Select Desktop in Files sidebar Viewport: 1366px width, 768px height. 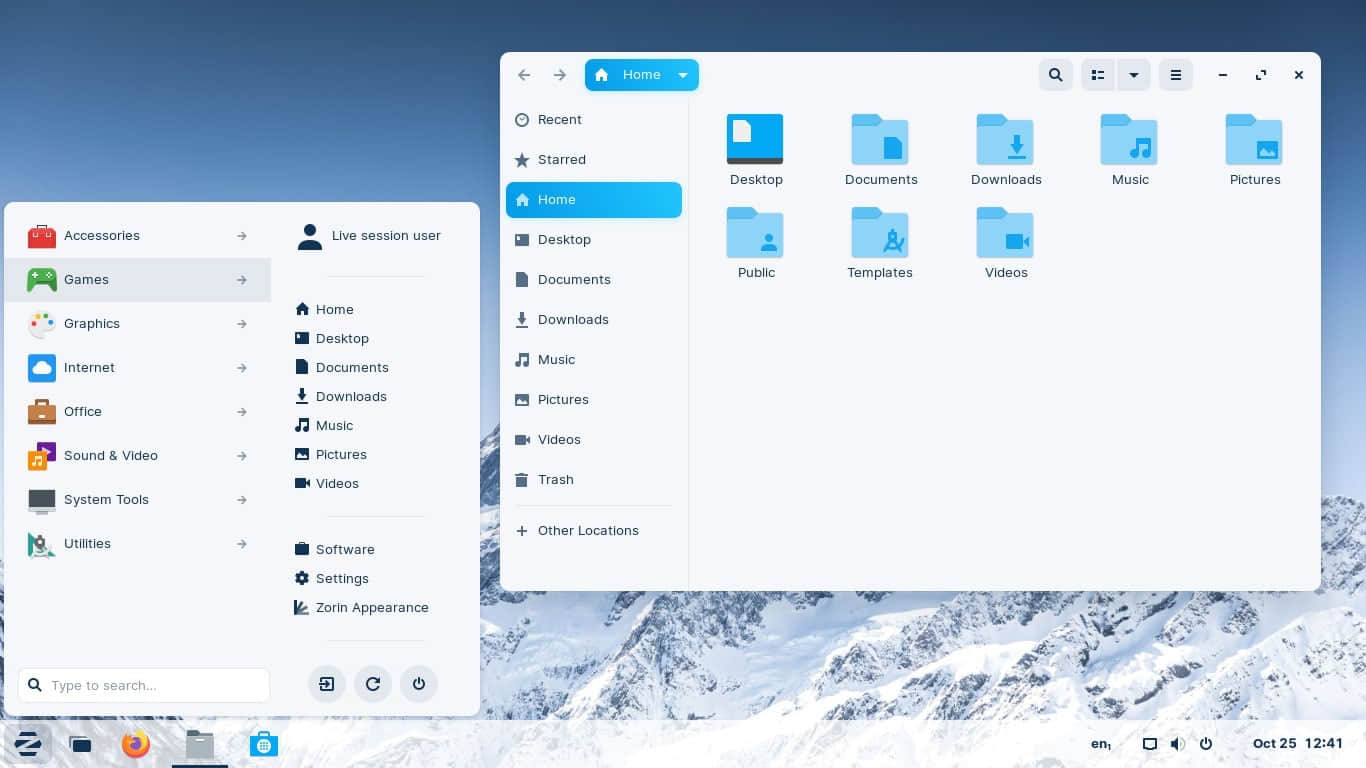click(x=594, y=240)
